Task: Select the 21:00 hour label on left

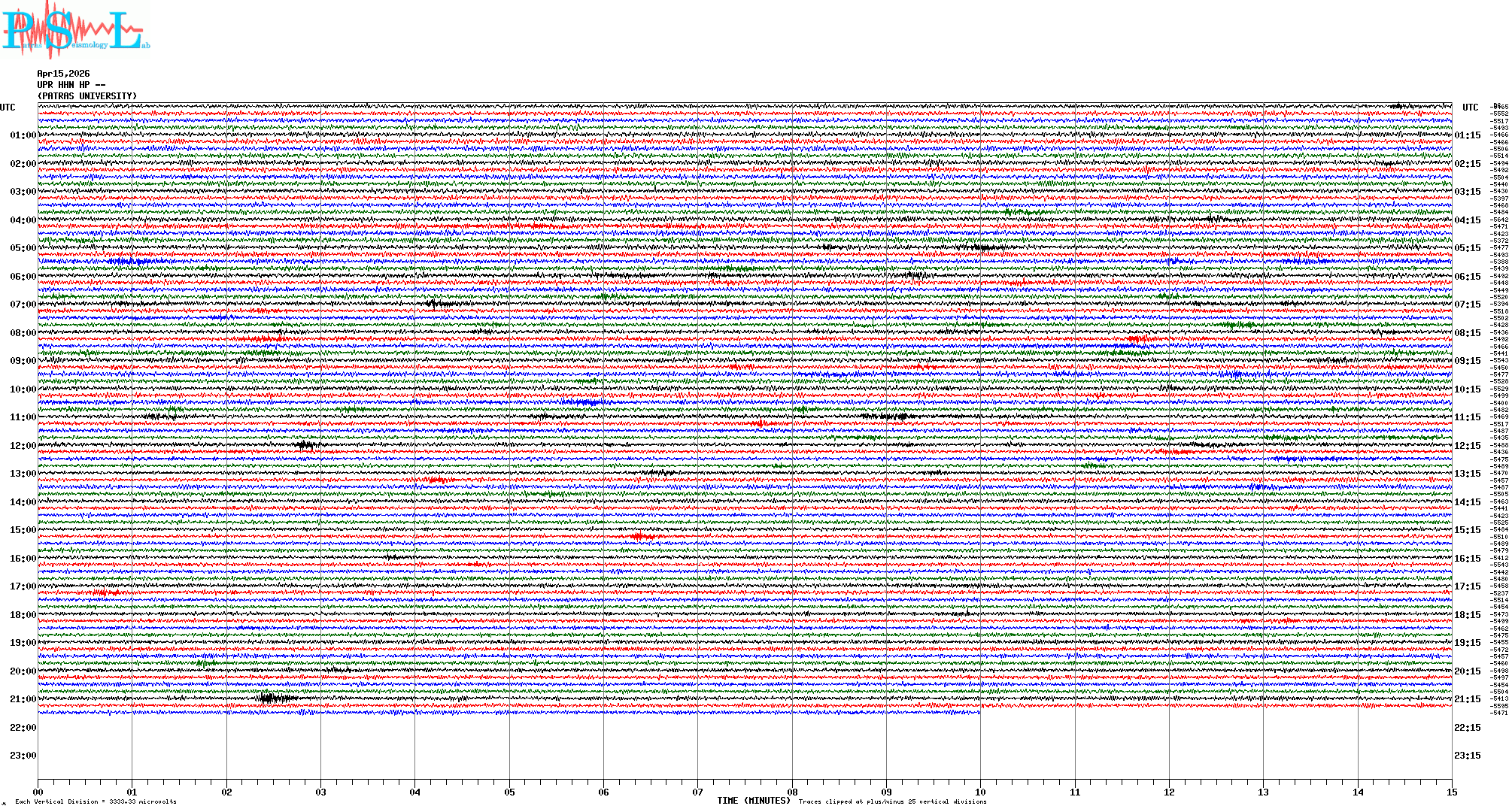Action: click(x=23, y=699)
